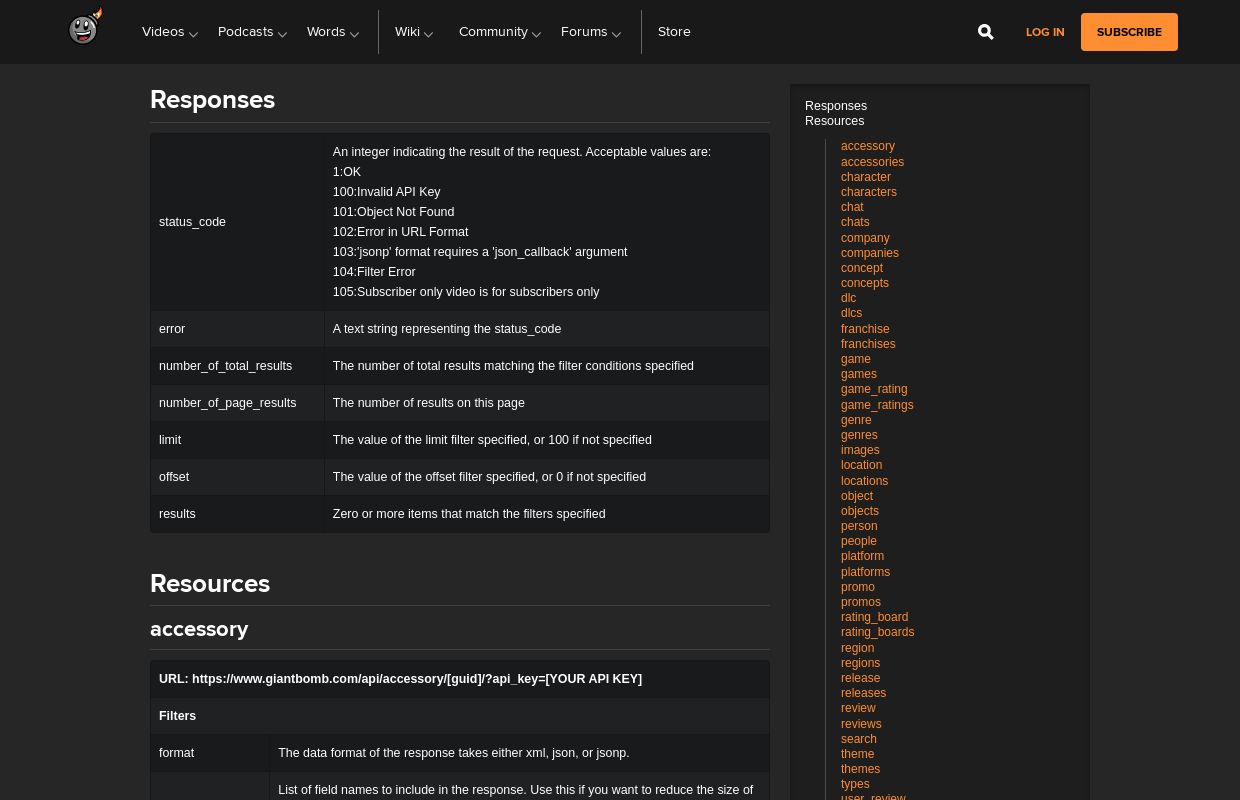
Task: Open the images resource link
Action: [860, 450]
